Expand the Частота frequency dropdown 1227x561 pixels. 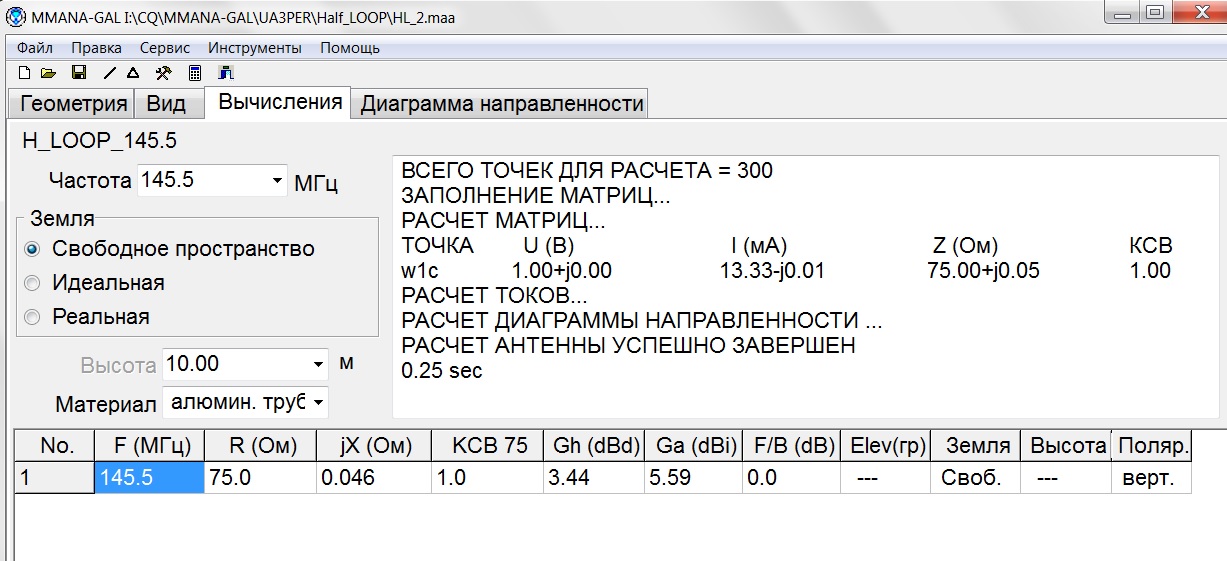[277, 182]
